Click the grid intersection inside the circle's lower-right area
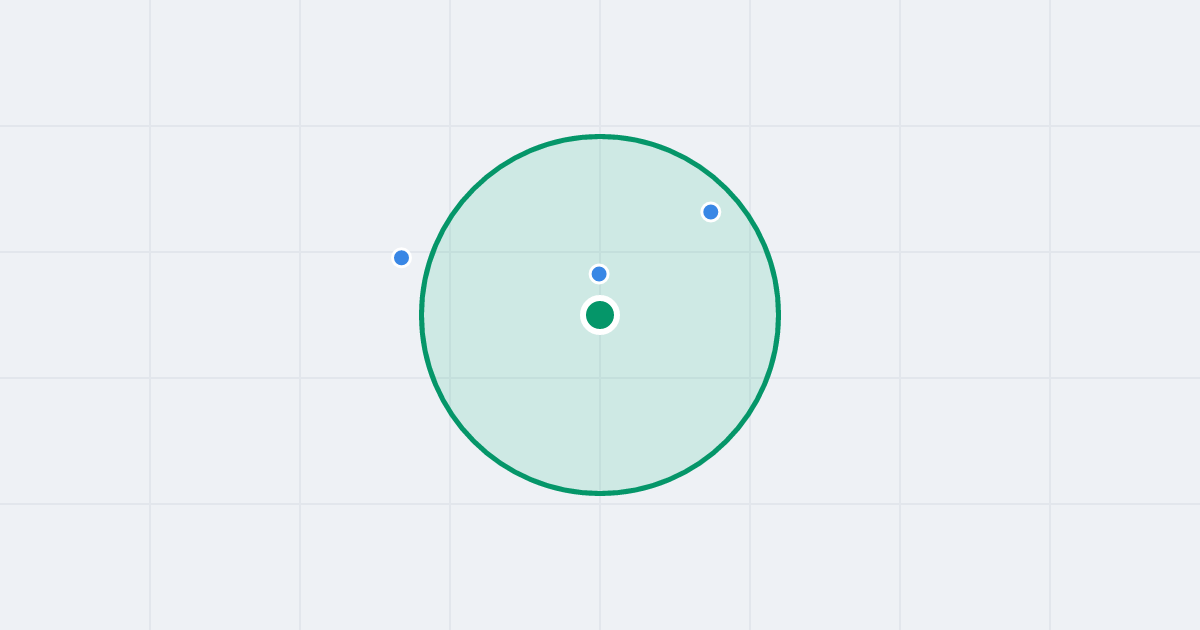The width and height of the screenshot is (1200, 630). coord(750,378)
